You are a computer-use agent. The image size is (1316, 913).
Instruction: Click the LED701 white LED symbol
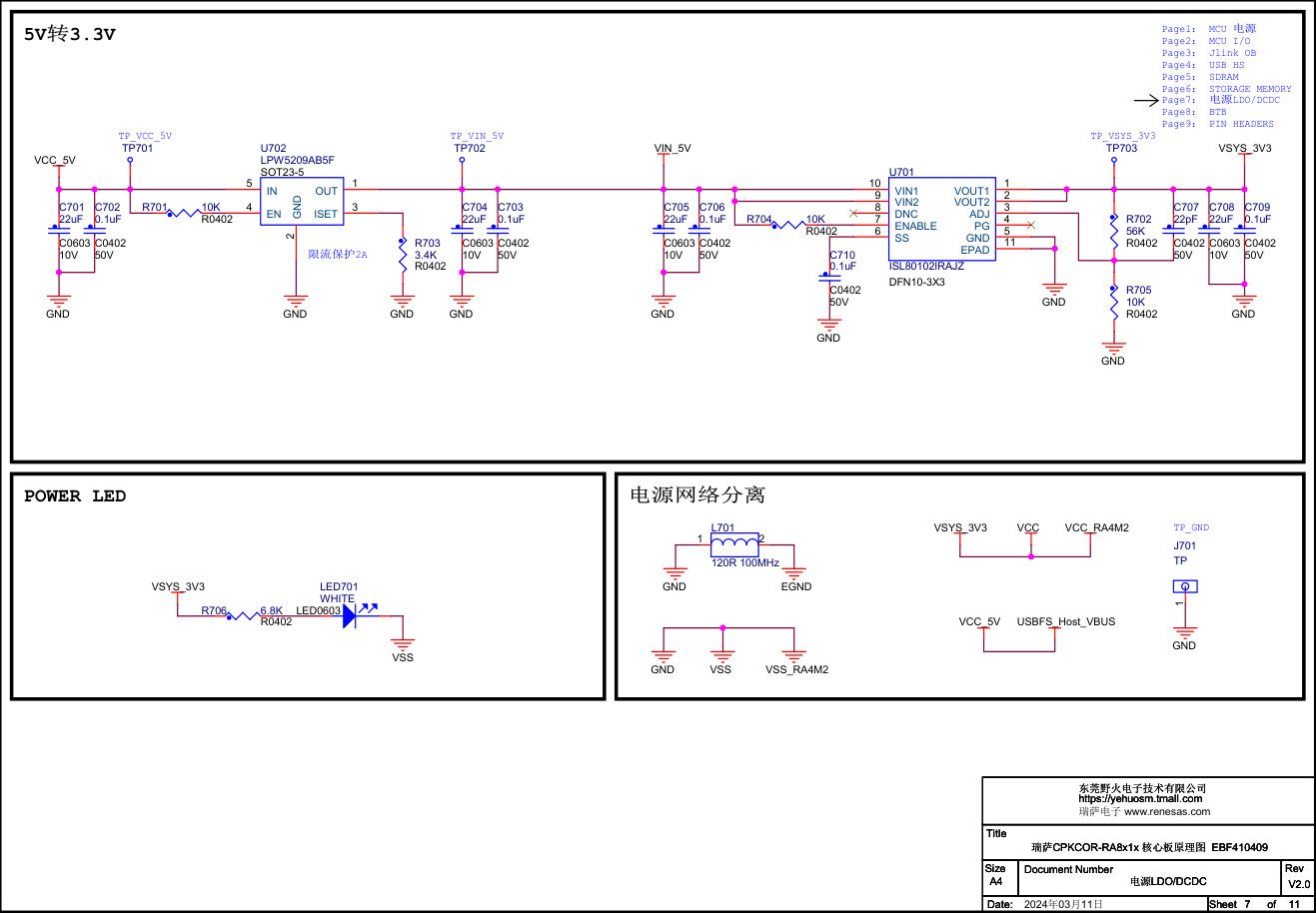349,615
